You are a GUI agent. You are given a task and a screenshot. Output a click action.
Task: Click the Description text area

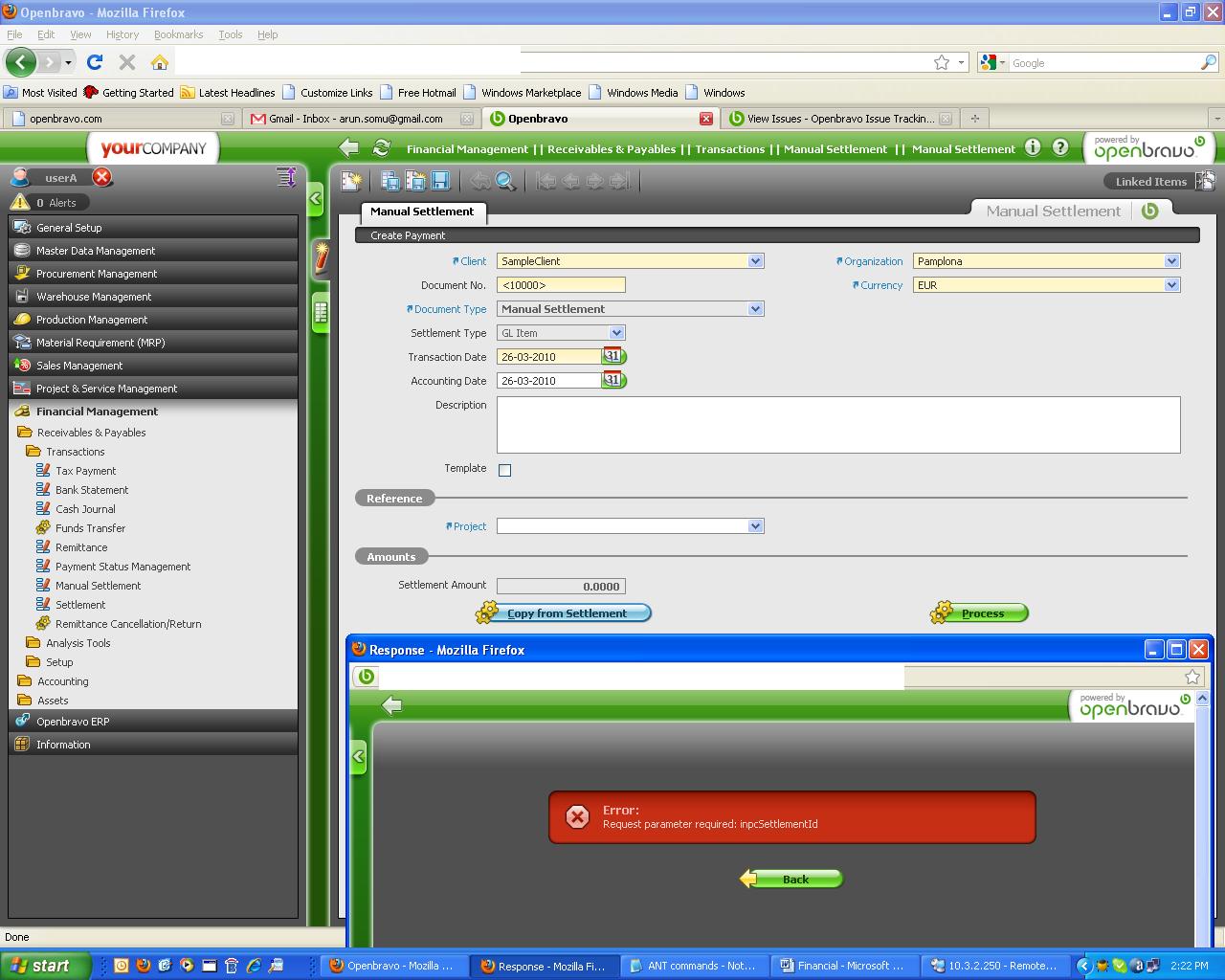tap(838, 424)
